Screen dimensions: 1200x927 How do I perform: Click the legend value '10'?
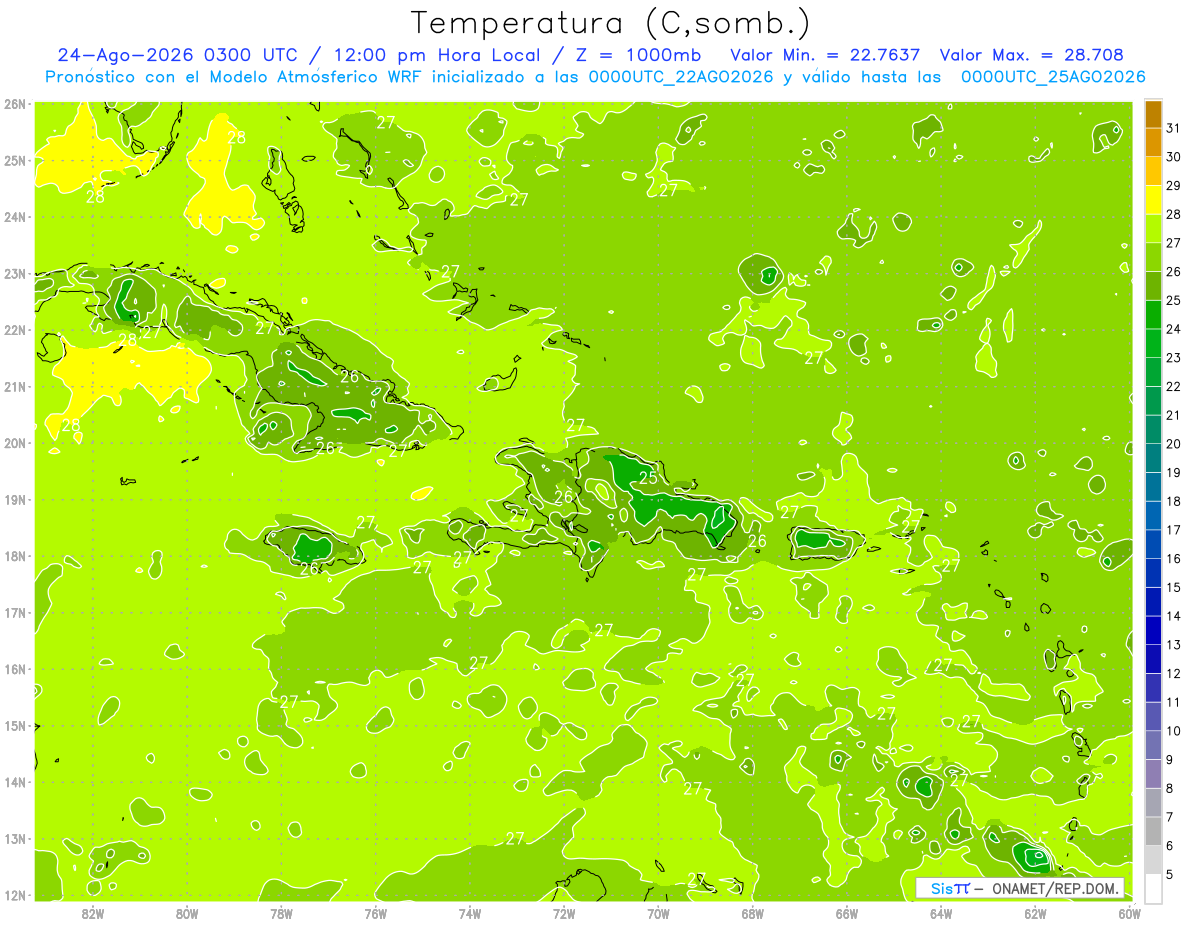[1173, 731]
